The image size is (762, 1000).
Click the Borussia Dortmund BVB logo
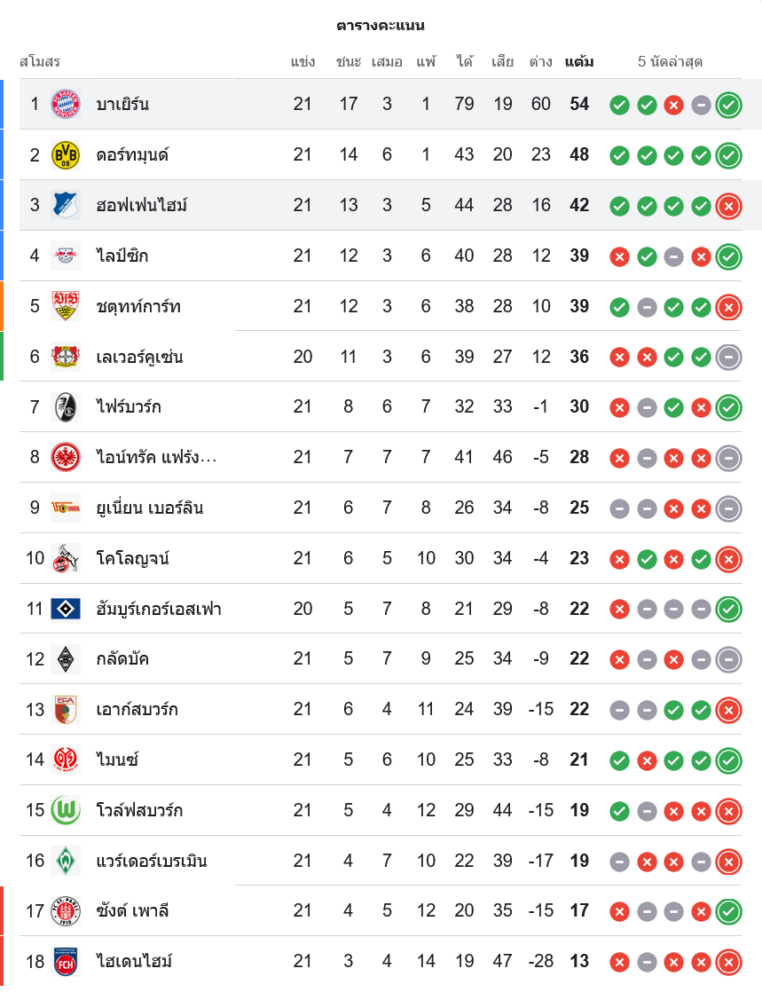65,155
